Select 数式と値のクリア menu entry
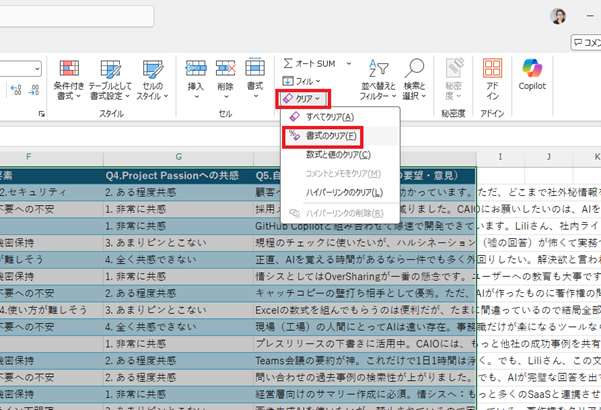The height and width of the screenshot is (410, 601). (x=329, y=154)
